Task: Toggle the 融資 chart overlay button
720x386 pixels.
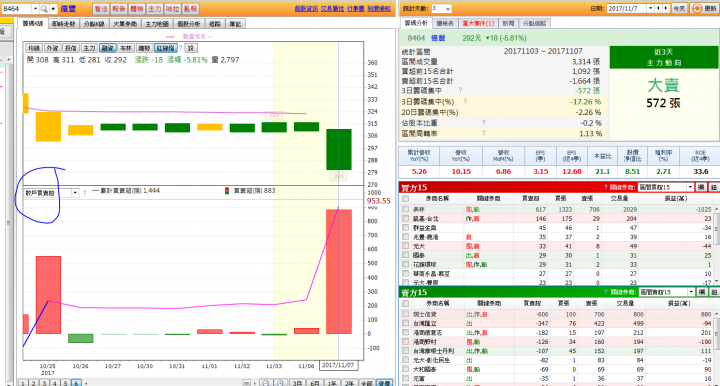Action: [x=107, y=48]
